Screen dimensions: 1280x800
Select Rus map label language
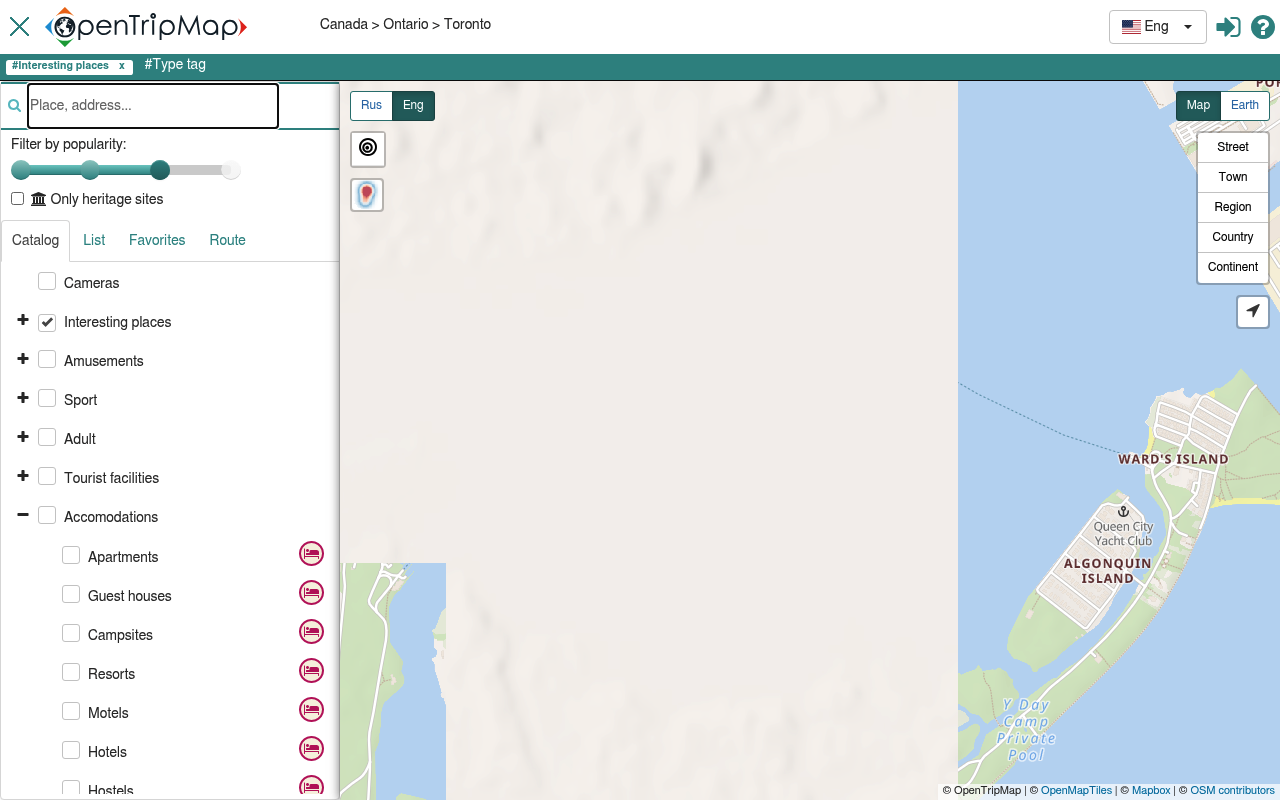tap(371, 105)
